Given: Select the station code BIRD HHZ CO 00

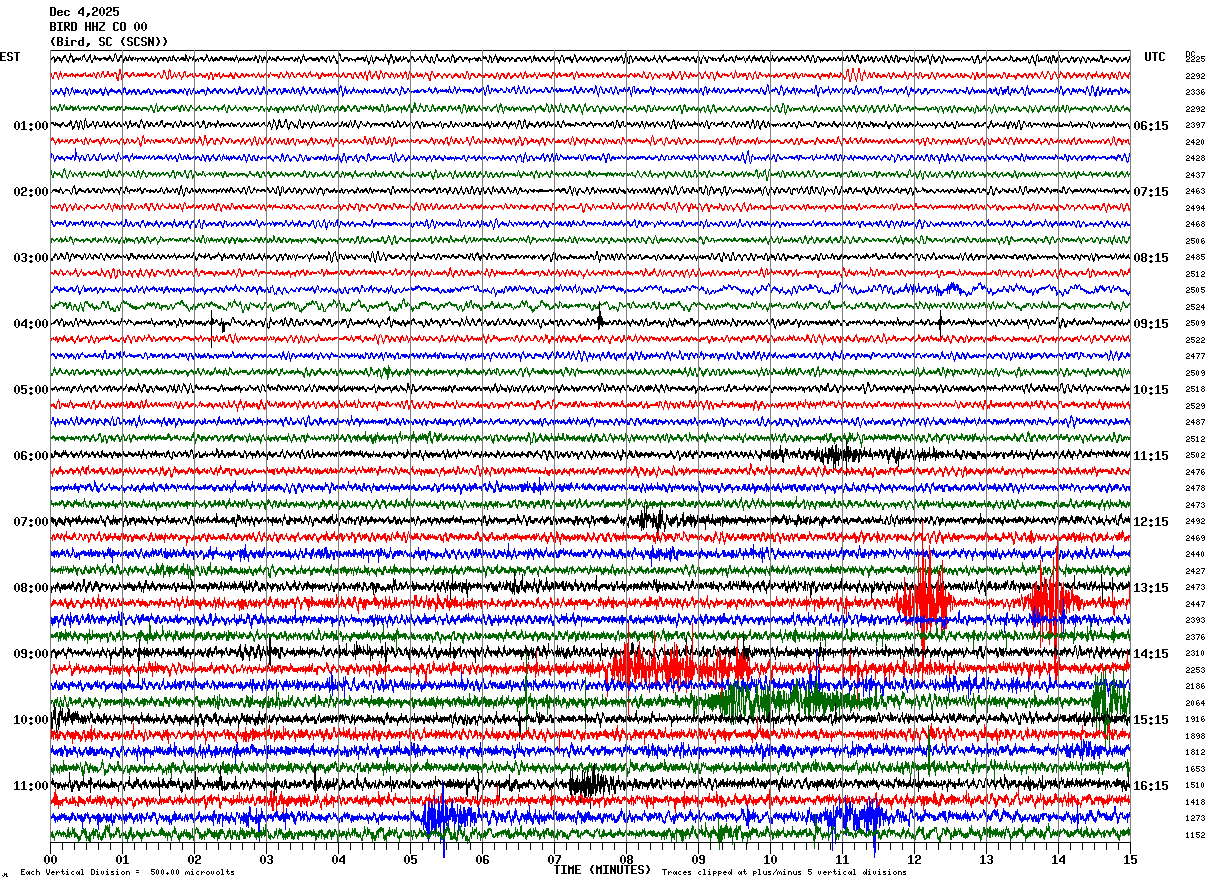Looking at the screenshot, I should (x=98, y=27).
